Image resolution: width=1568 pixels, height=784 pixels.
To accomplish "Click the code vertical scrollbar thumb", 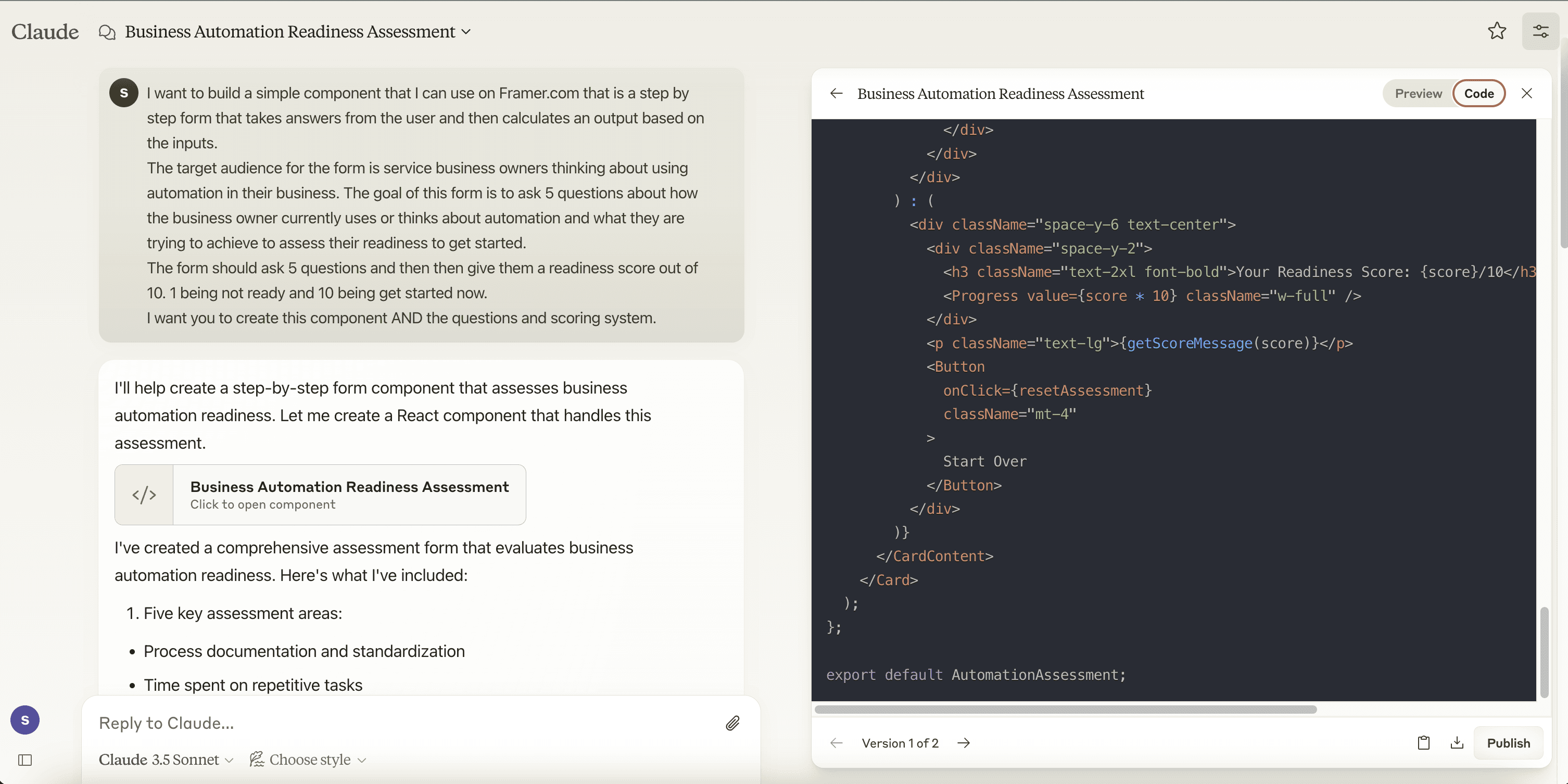I will coord(1544,652).
